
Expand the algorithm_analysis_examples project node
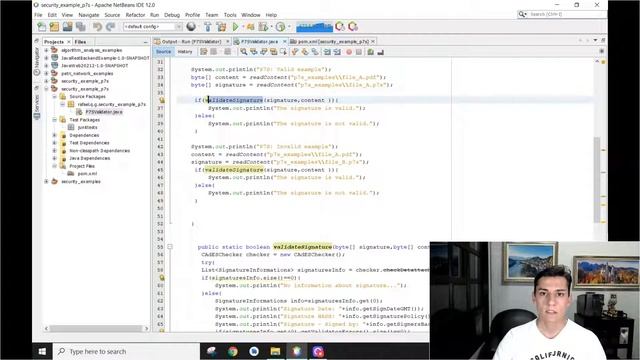pyautogui.click(x=46, y=50)
